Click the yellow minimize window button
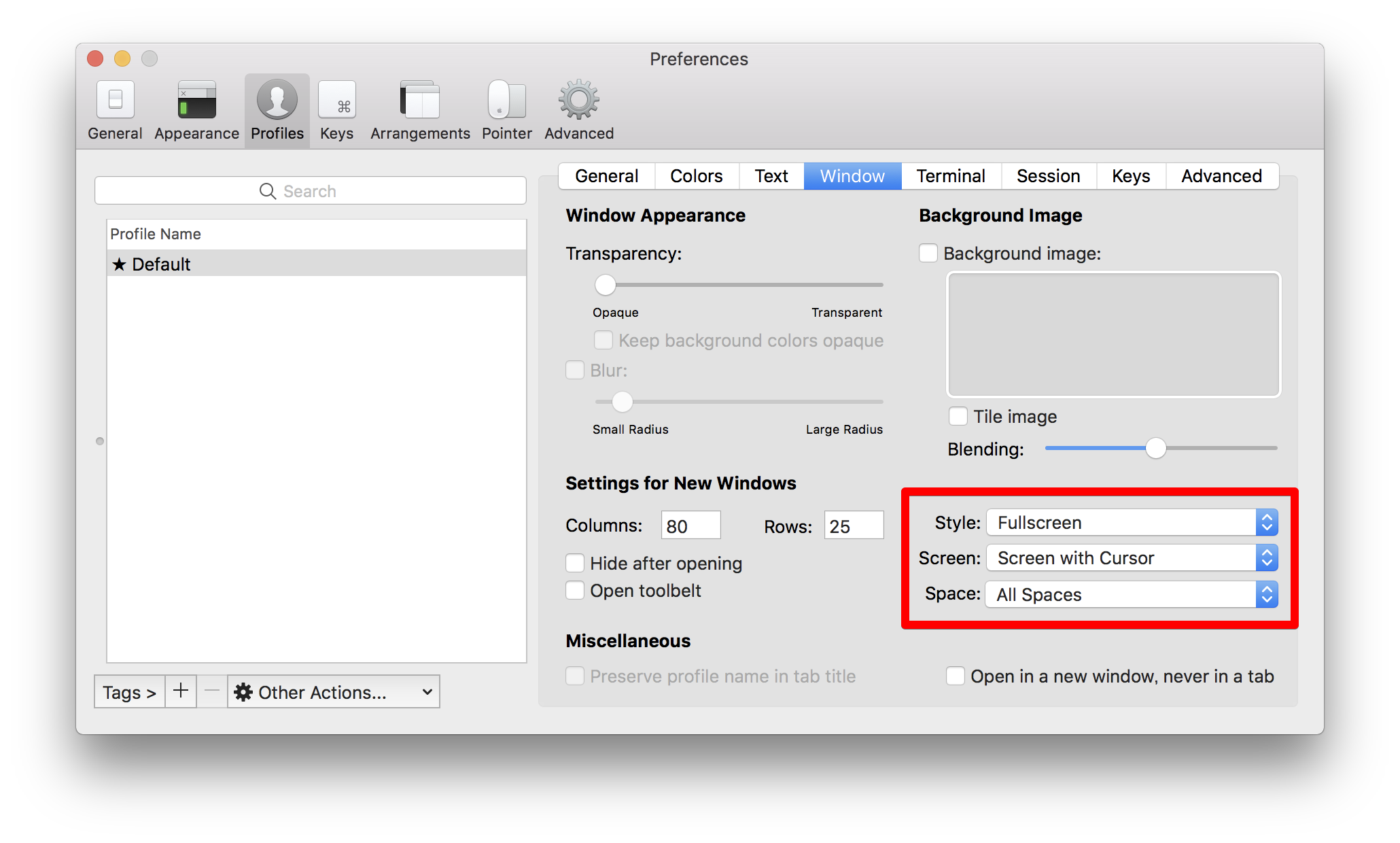The width and height of the screenshot is (1400, 843). [x=122, y=58]
